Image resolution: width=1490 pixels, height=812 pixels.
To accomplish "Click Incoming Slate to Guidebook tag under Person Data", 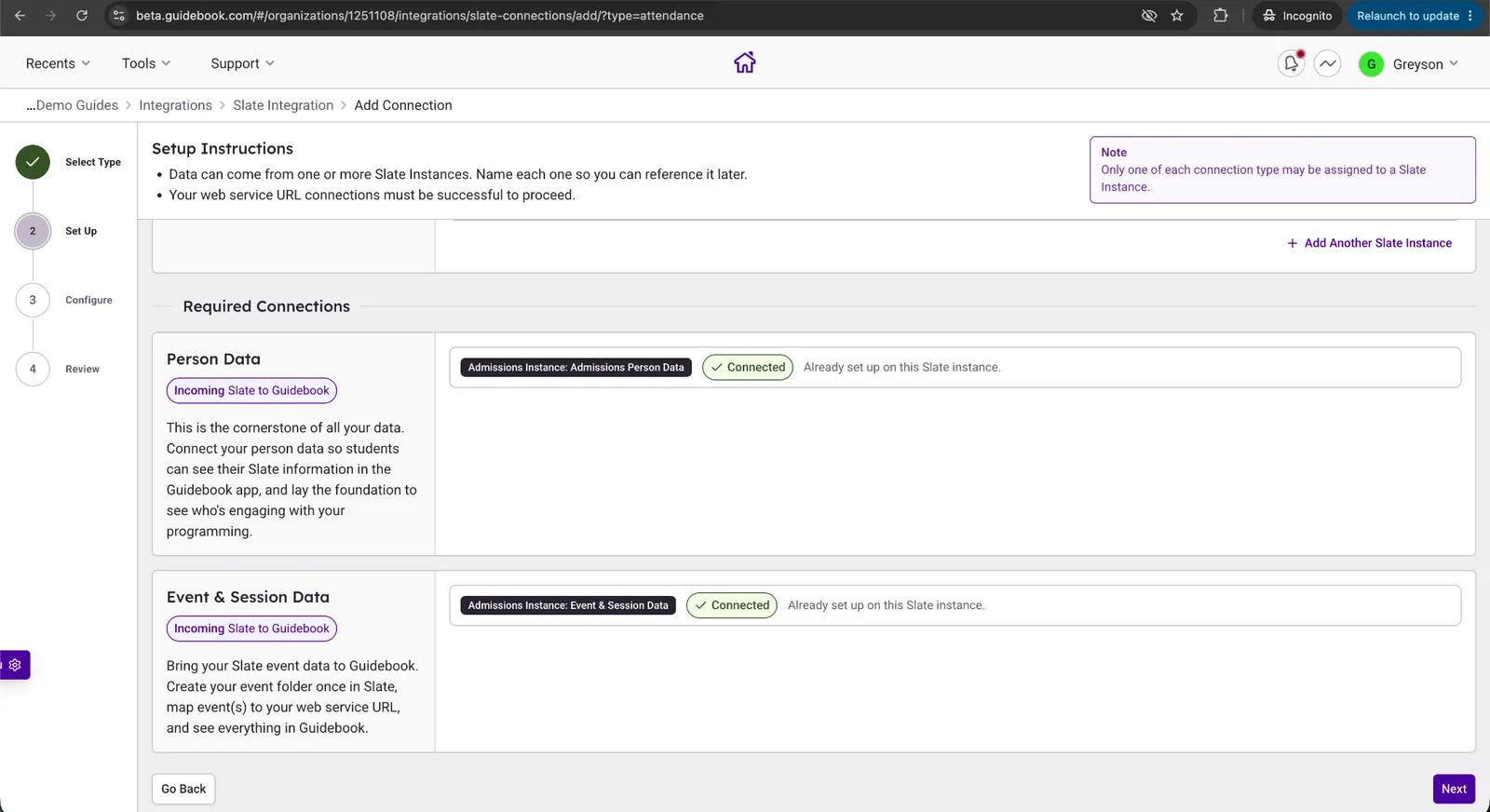I will click(251, 391).
